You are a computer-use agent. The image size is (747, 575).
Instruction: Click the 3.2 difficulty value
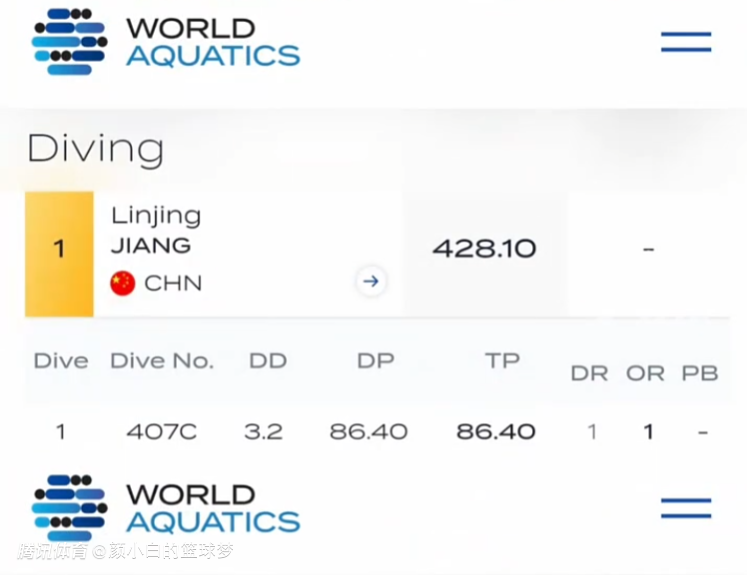(263, 432)
